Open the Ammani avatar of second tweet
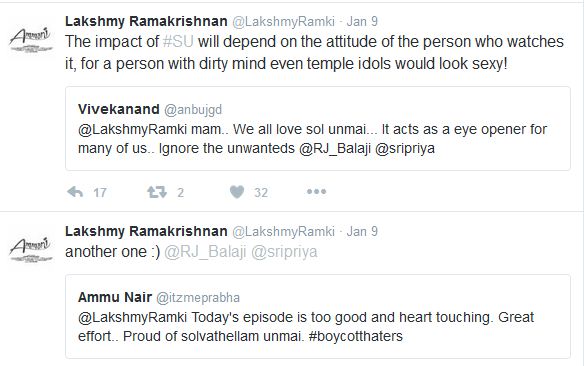The height and width of the screenshot is (366, 584). [31, 249]
